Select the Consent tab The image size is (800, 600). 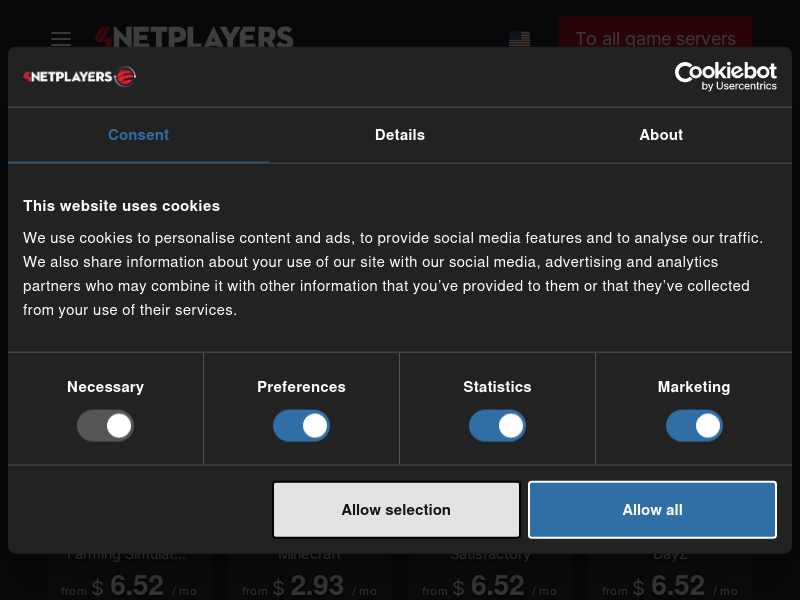click(138, 135)
